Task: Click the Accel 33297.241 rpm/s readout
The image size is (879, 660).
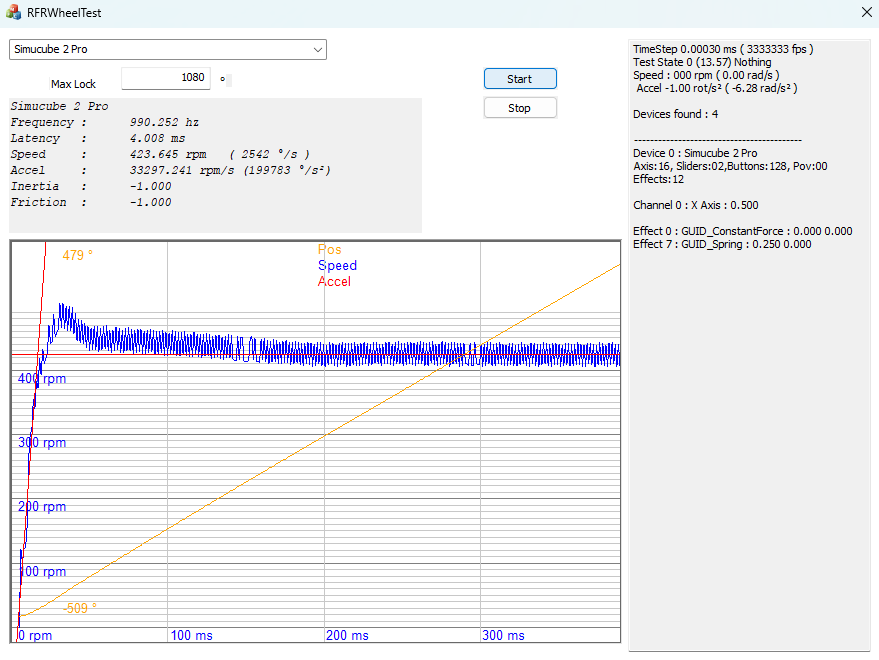Action: coord(170,170)
